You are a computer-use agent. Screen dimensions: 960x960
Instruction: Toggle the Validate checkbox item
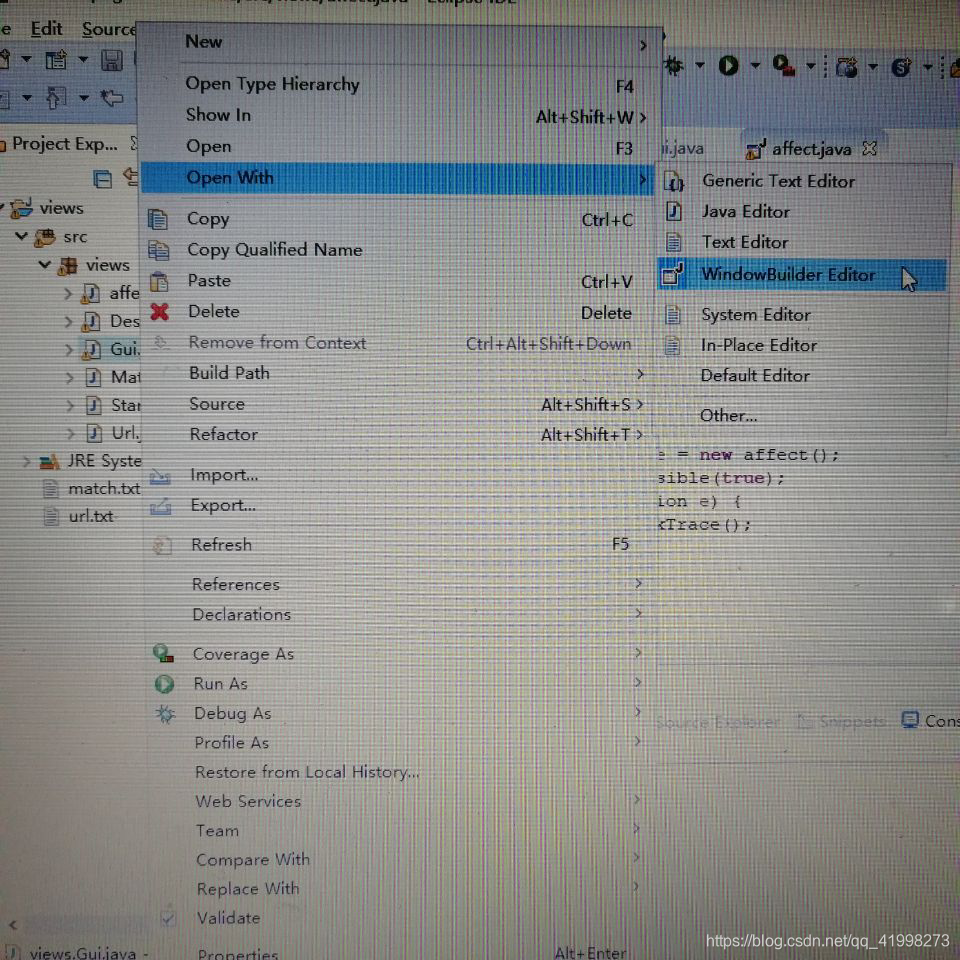[x=398, y=918]
